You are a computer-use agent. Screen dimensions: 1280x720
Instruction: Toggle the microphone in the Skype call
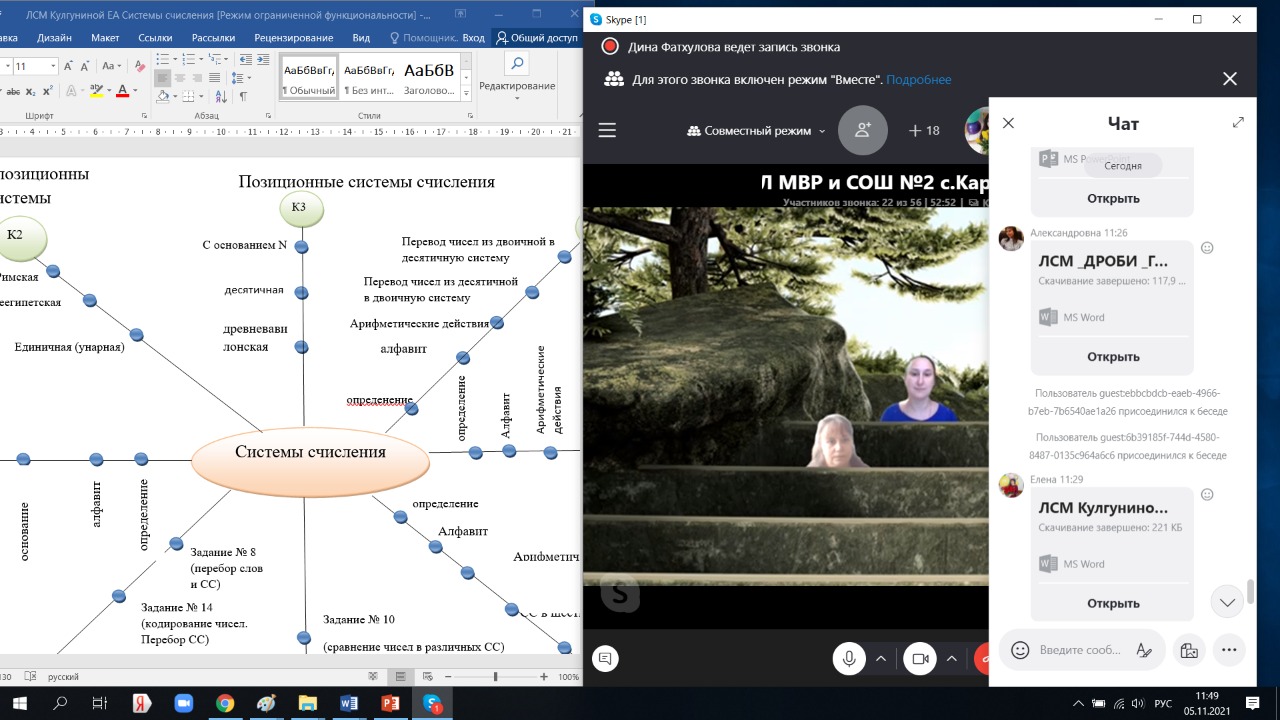849,658
